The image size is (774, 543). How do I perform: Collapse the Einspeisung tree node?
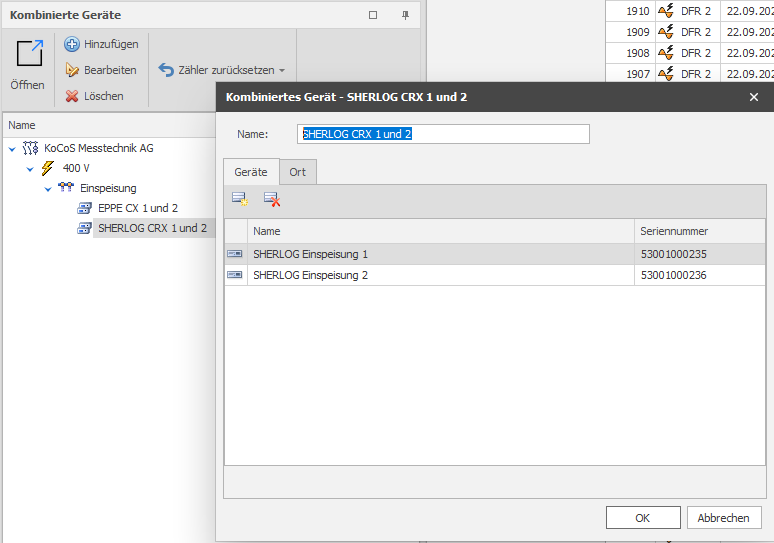[48, 189]
